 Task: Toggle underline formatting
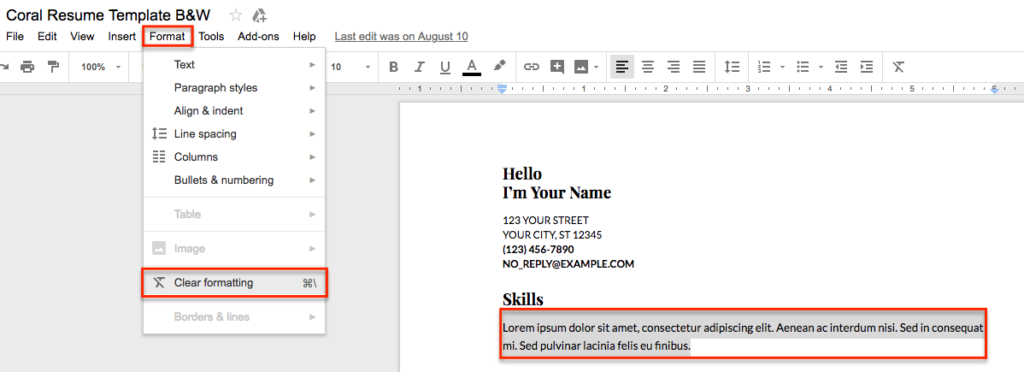click(445, 67)
